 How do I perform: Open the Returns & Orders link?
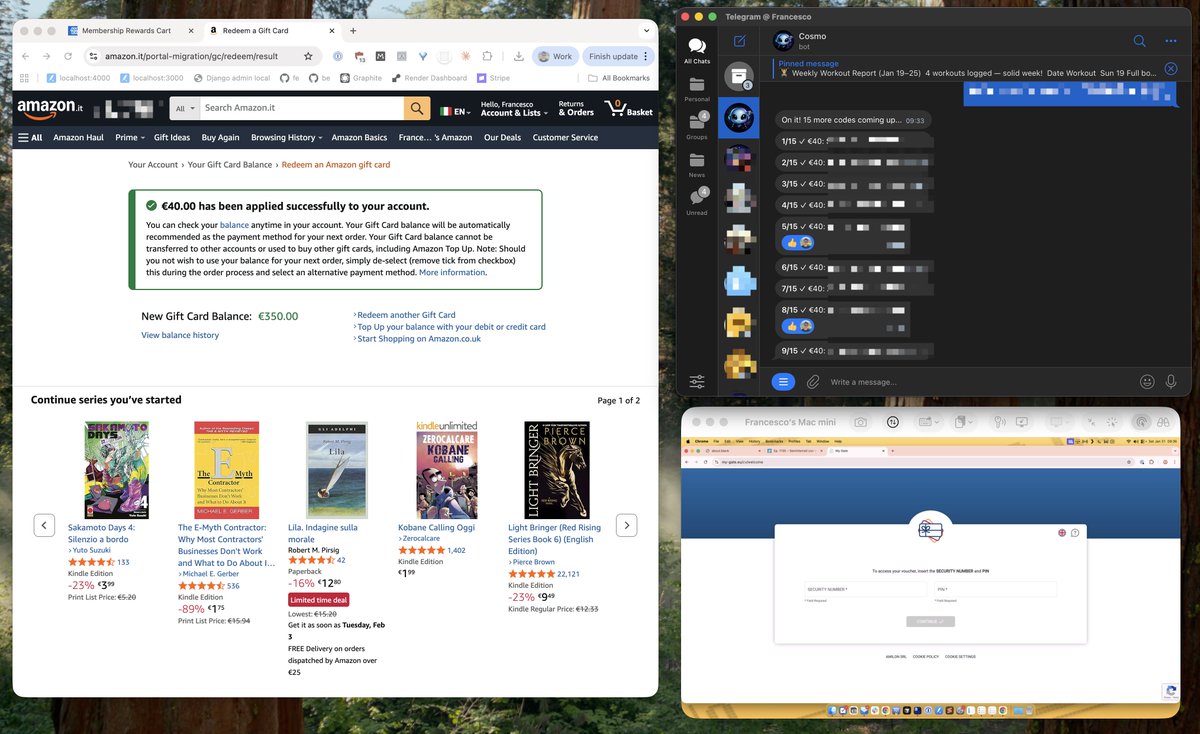[576, 108]
